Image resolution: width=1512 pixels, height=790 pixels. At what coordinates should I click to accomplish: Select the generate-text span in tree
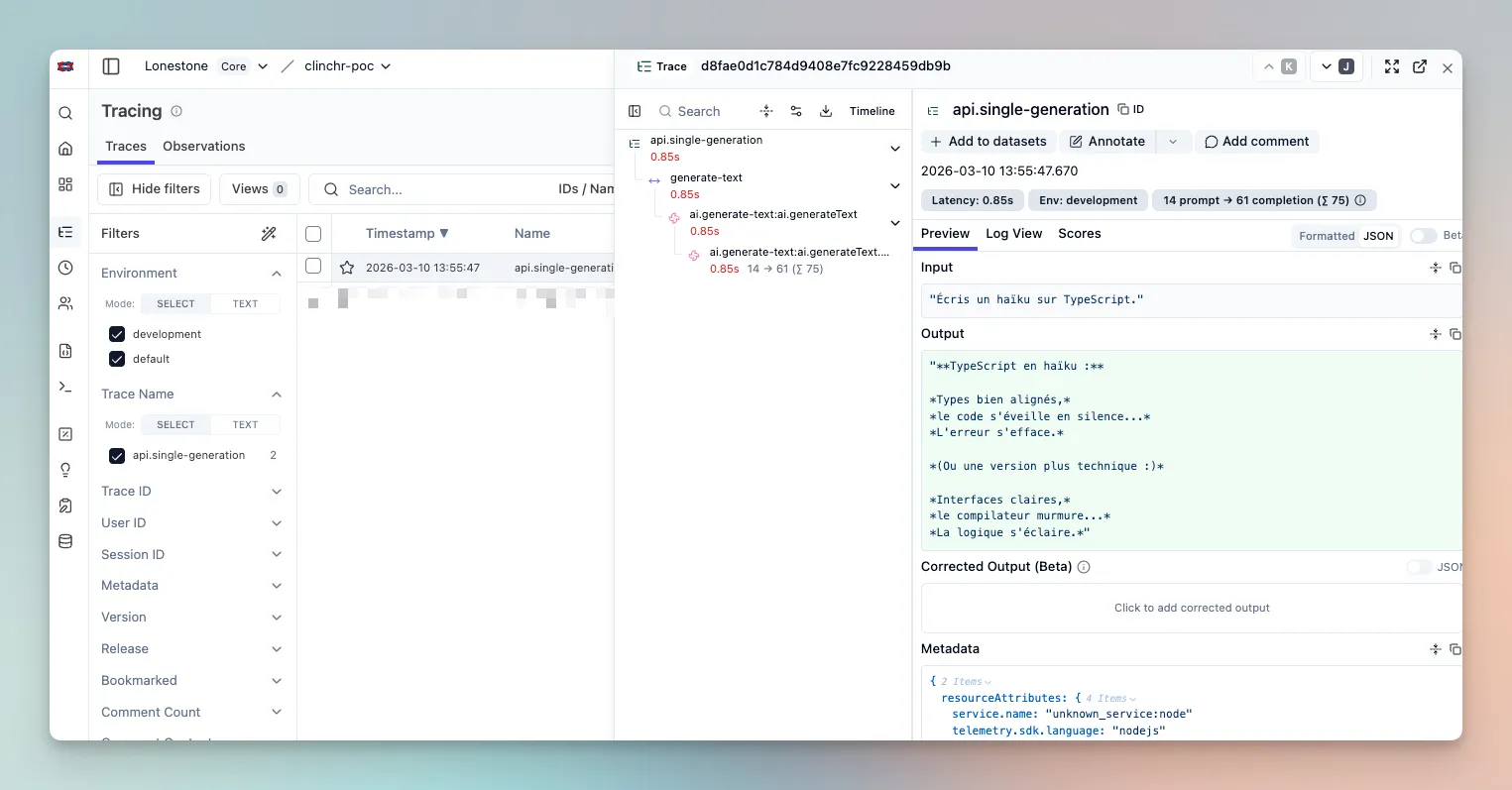click(x=706, y=177)
